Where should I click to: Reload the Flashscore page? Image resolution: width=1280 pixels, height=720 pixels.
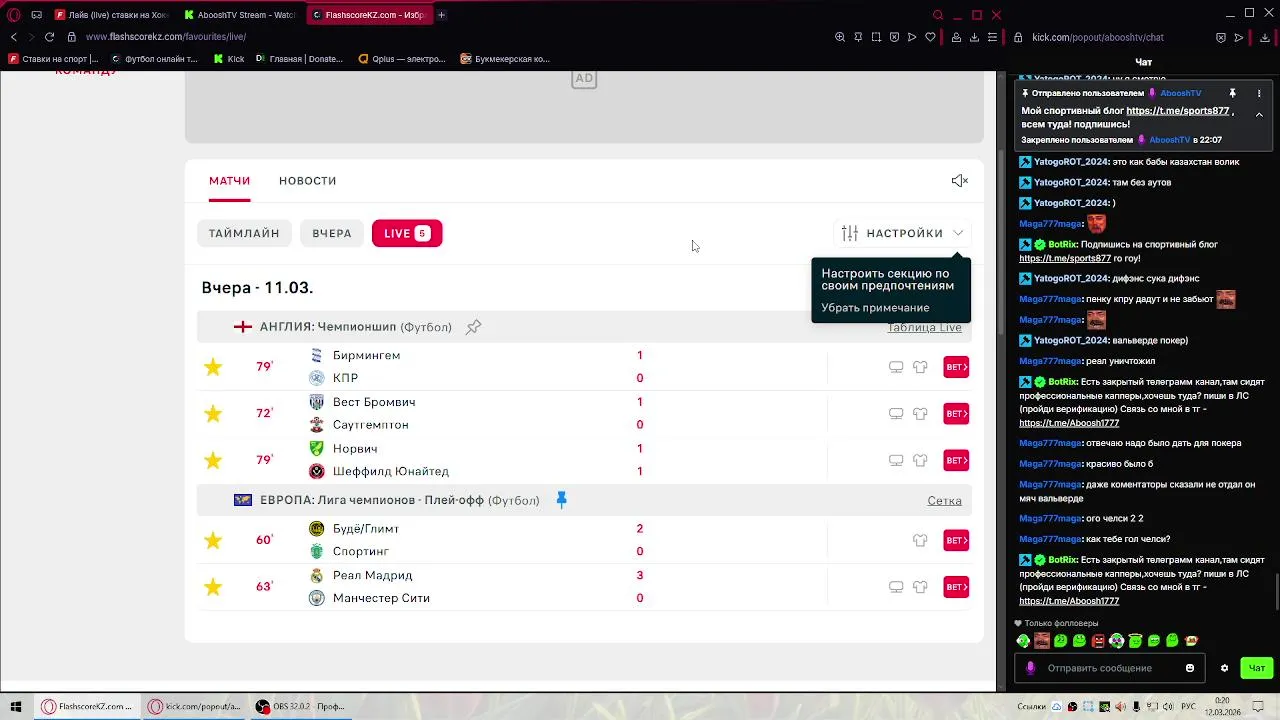click(x=49, y=37)
